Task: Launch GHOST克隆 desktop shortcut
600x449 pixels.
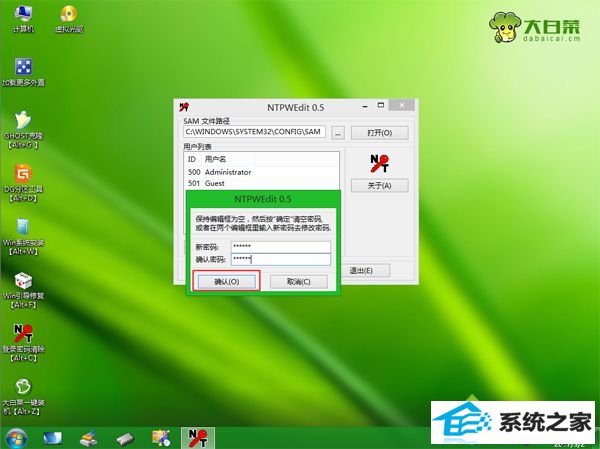Action: point(23,129)
